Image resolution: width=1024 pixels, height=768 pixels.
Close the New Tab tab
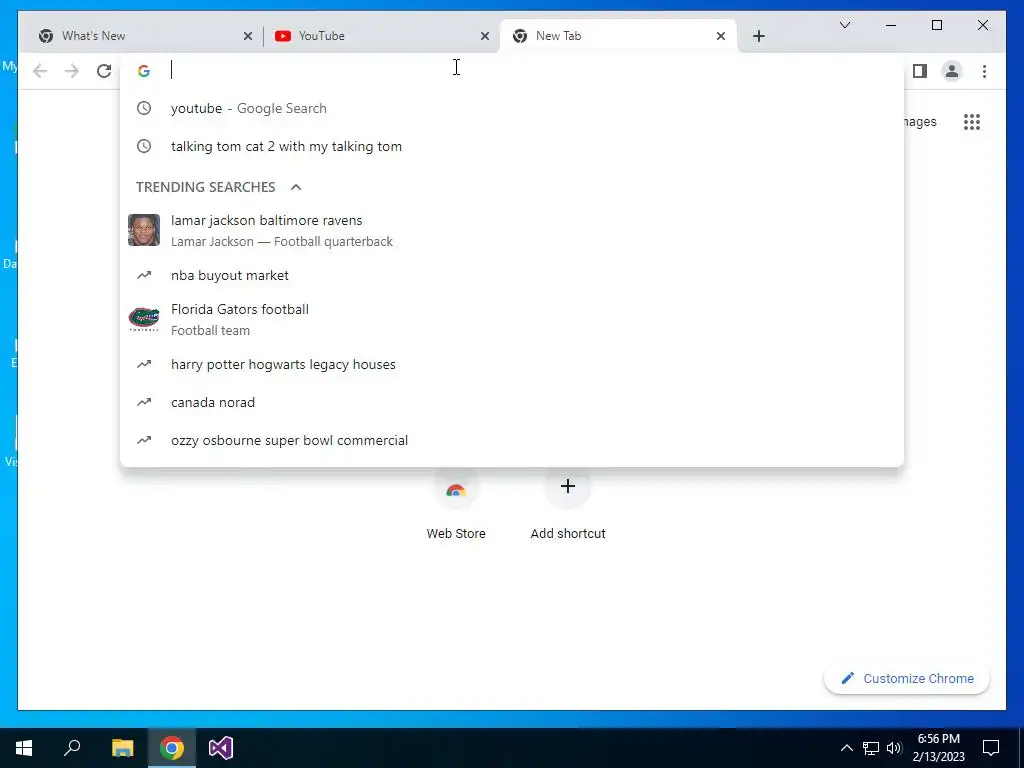(x=721, y=37)
